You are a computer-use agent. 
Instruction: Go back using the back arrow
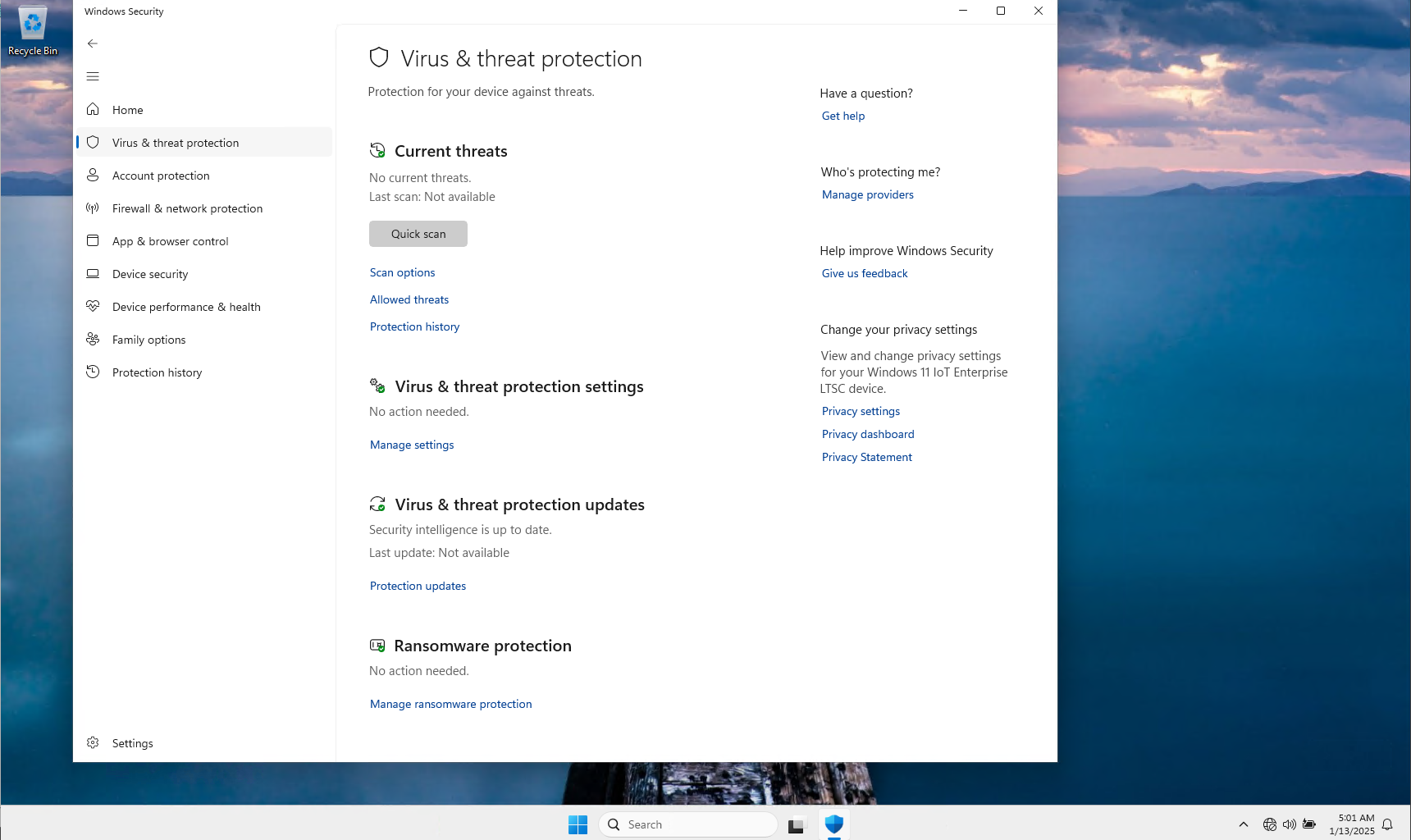pyautogui.click(x=93, y=43)
